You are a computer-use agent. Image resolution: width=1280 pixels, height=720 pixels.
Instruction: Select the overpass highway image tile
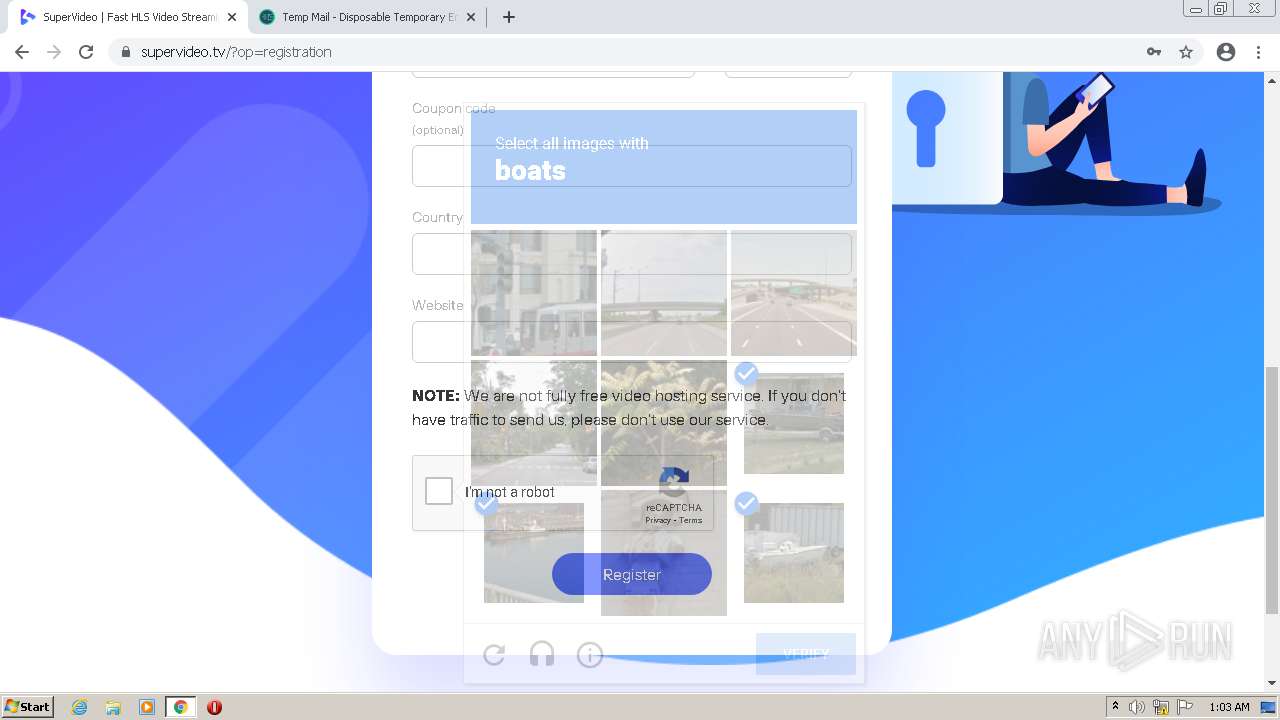[664, 293]
